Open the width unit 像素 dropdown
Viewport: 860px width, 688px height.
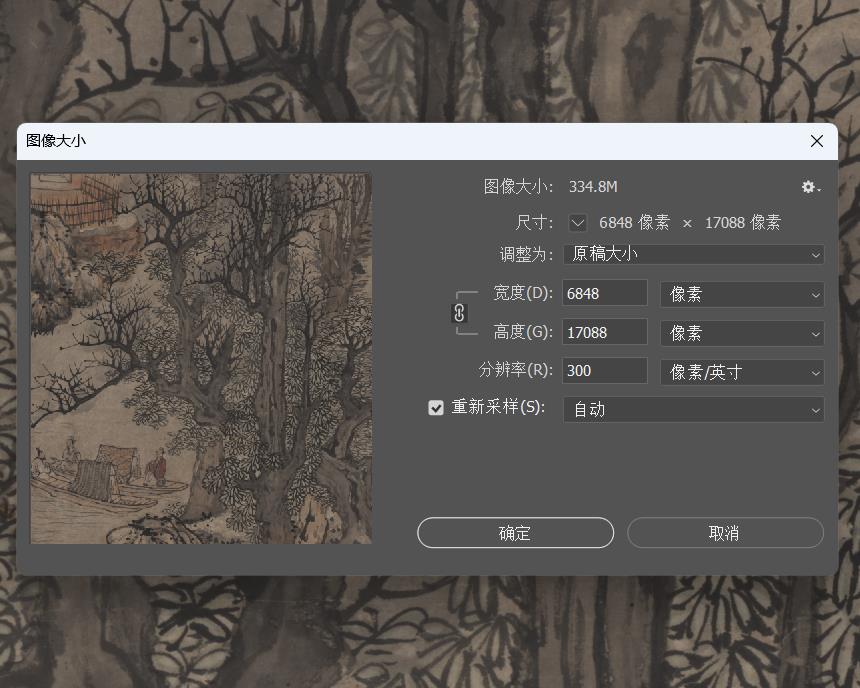pos(742,294)
